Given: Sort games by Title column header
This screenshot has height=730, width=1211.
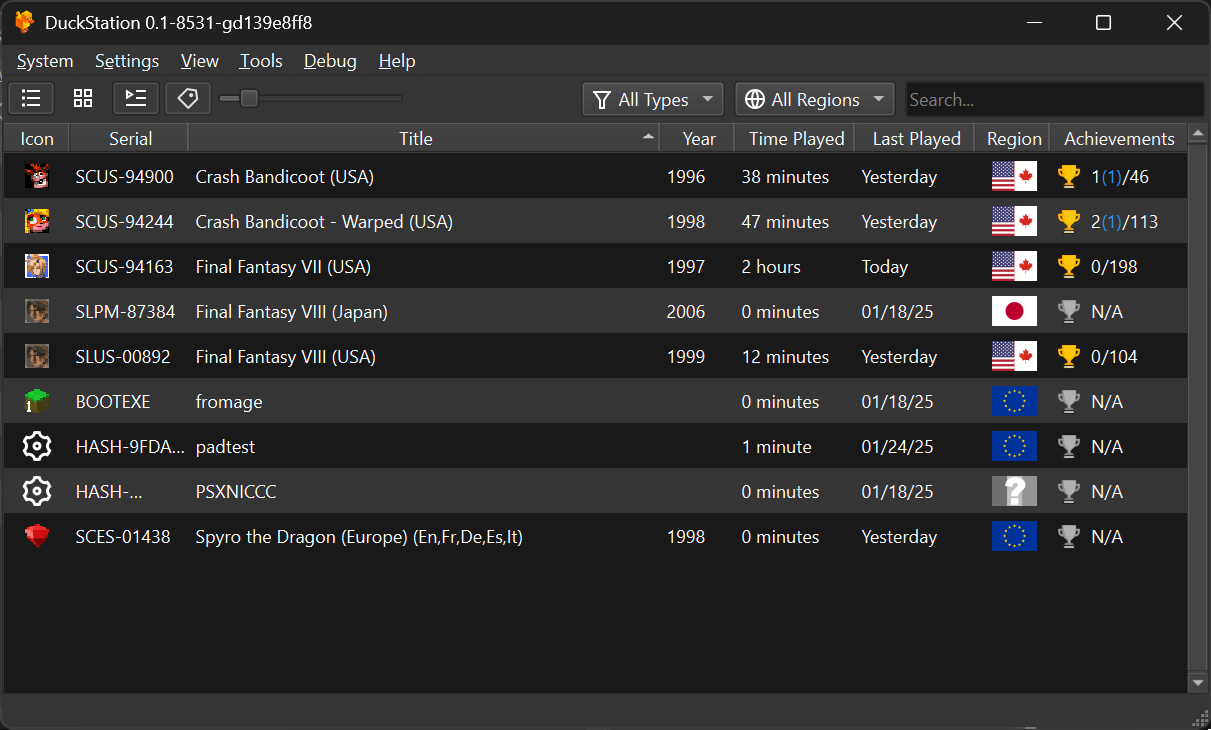Looking at the screenshot, I should pyautogui.click(x=416, y=139).
